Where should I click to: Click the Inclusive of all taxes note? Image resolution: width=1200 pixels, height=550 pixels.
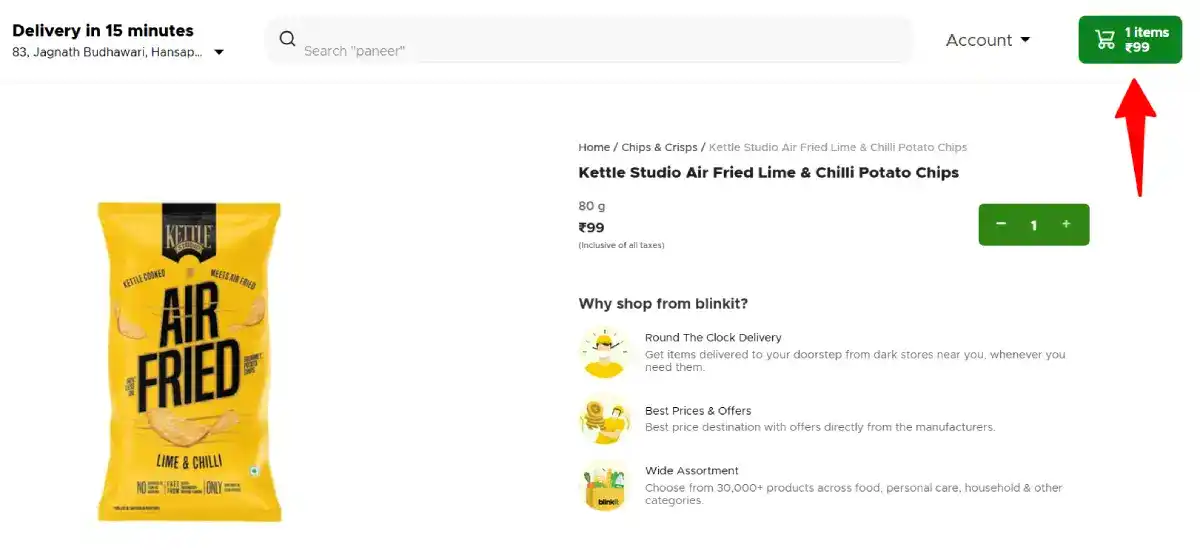click(621, 245)
